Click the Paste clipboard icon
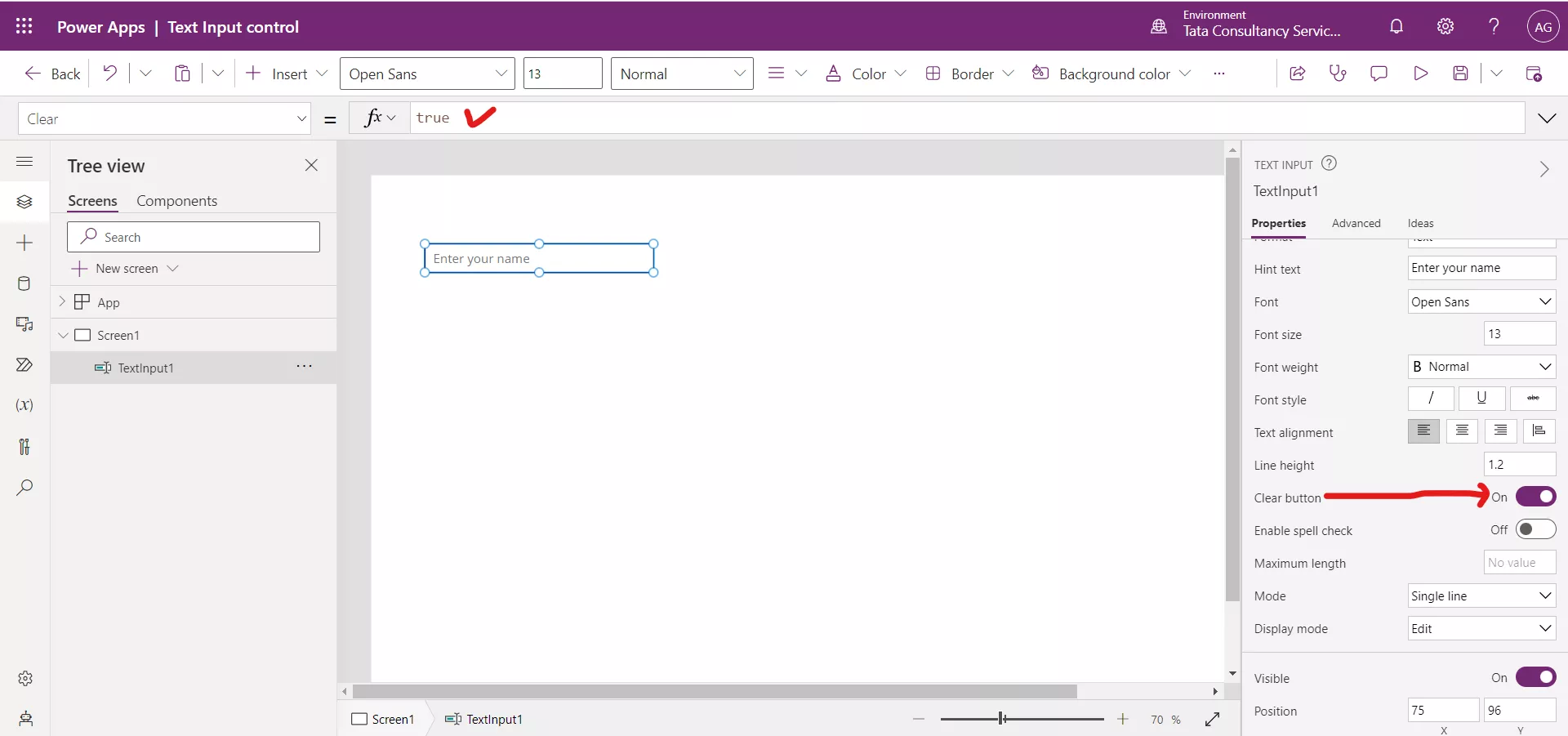The height and width of the screenshot is (736, 1568). pos(182,74)
